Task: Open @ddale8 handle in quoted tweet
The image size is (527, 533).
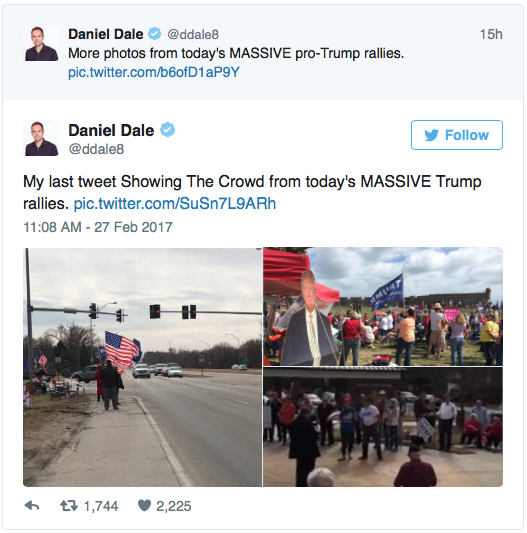Action: [193, 34]
